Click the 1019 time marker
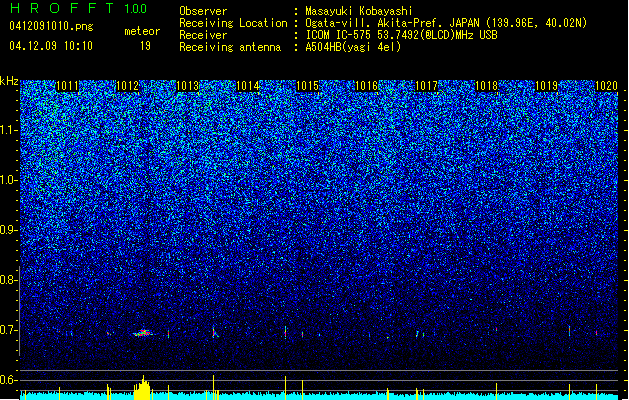This screenshot has width=629, height=400. coord(546,86)
